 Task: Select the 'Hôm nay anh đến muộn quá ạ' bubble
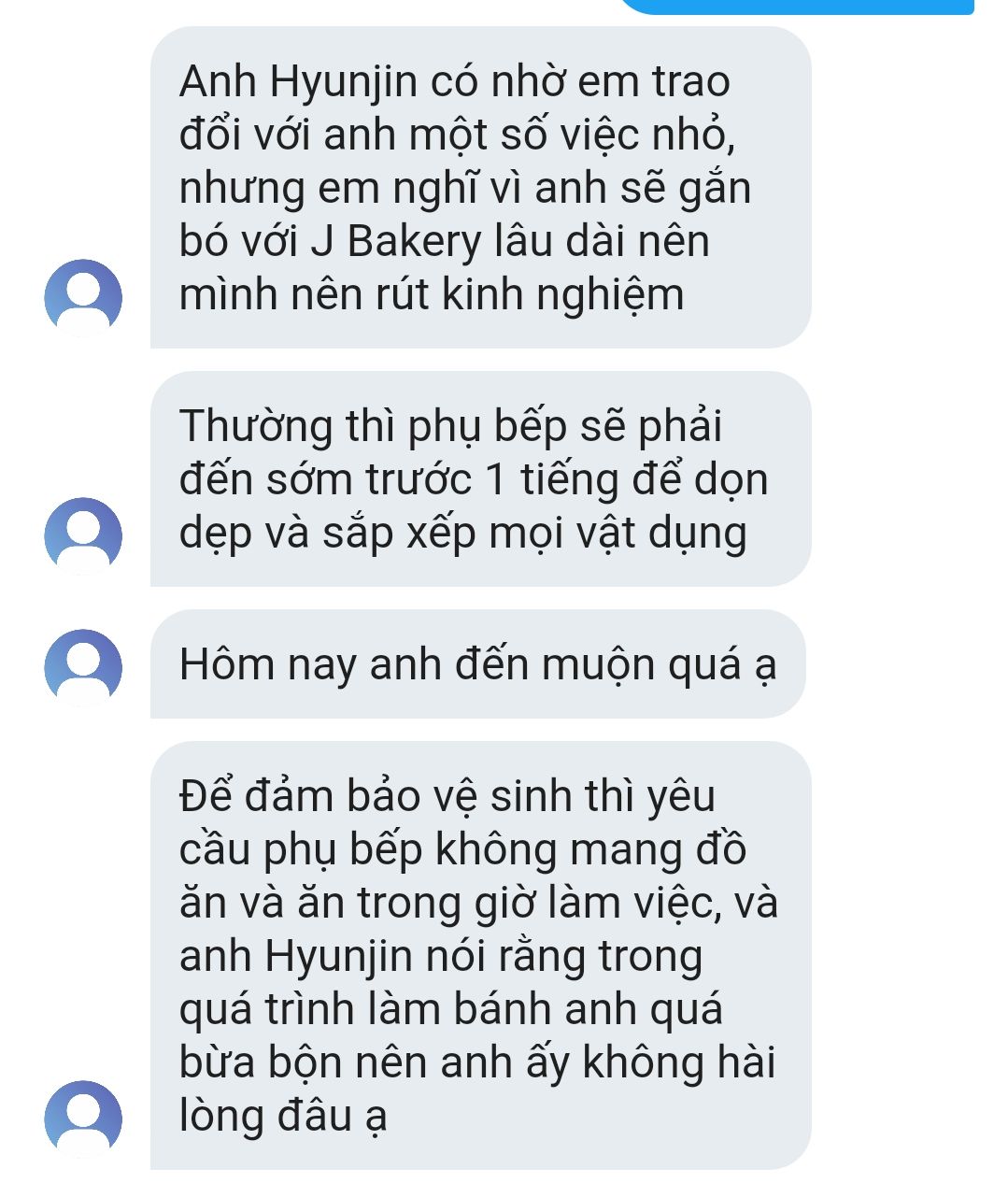pyautogui.click(x=477, y=664)
